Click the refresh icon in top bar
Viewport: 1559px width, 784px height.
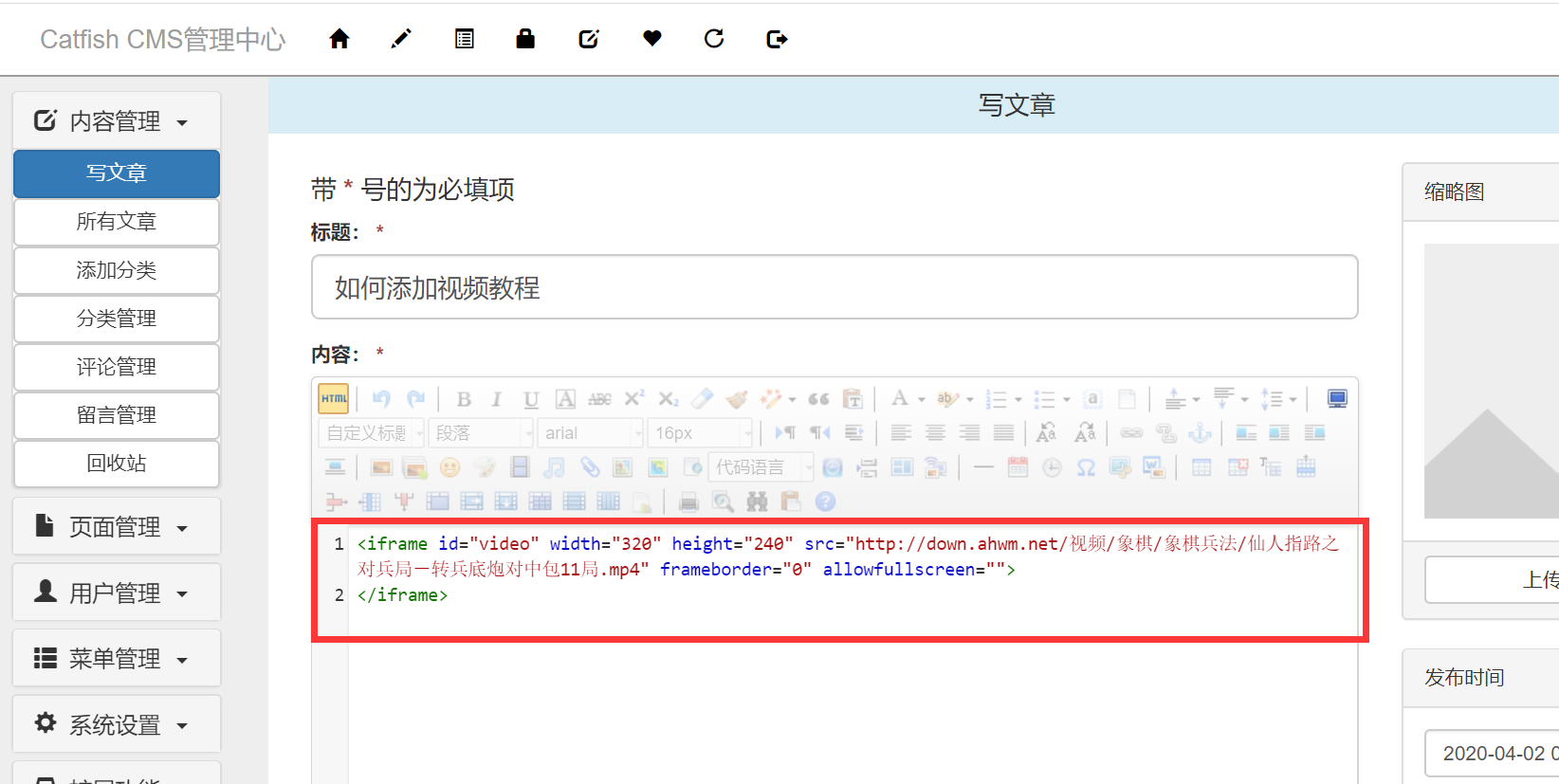click(x=714, y=39)
